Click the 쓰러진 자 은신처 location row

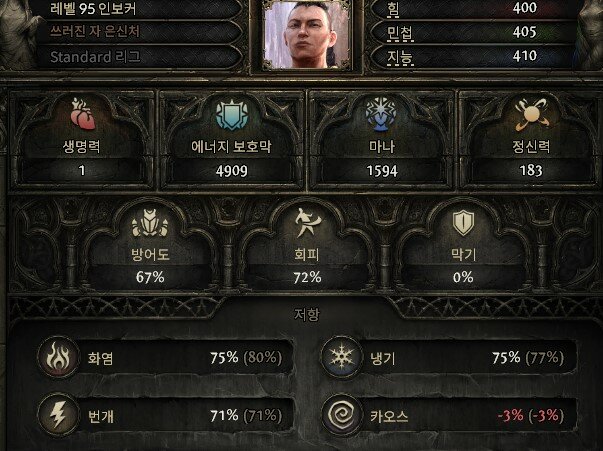(140, 32)
